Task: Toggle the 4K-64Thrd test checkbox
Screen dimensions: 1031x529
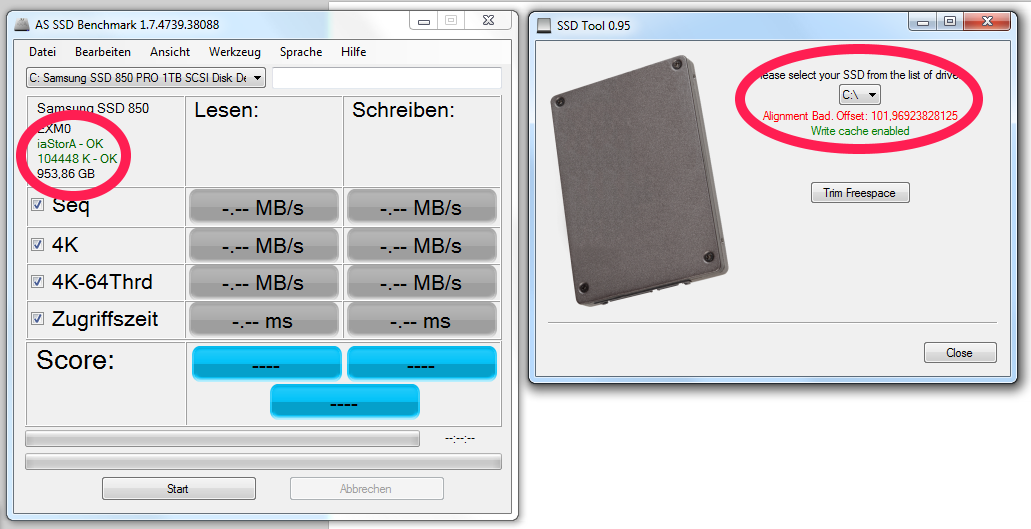Action: click(x=38, y=282)
